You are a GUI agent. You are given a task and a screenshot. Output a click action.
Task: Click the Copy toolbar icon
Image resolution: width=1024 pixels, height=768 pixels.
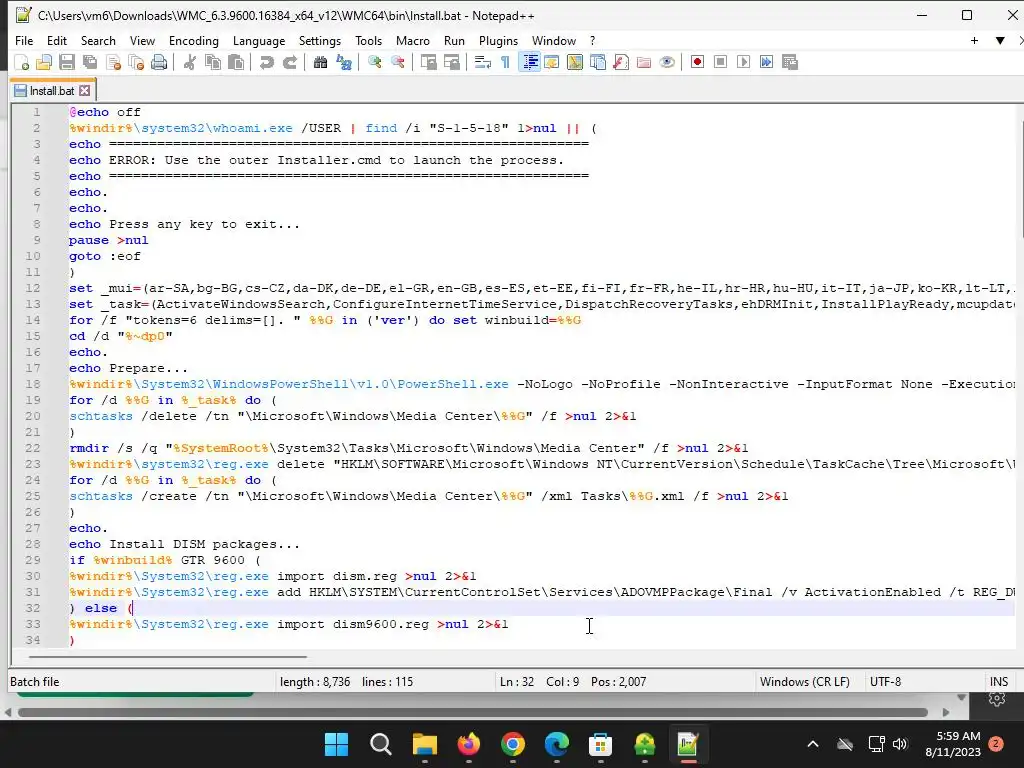pos(213,62)
